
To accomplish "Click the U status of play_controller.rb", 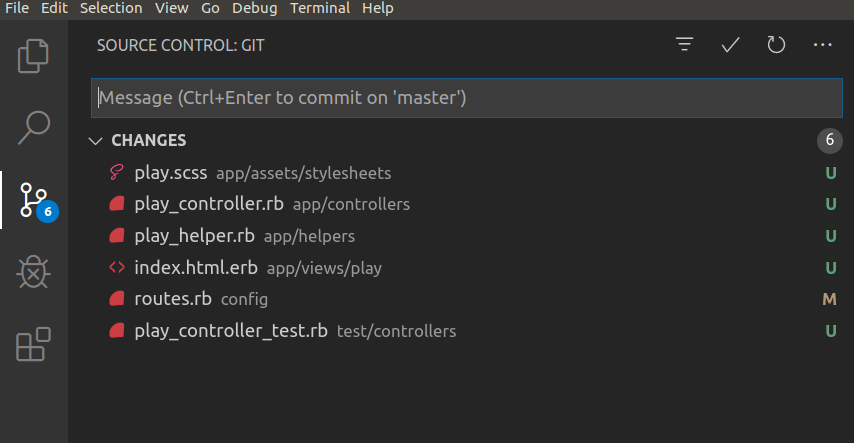I will point(831,204).
